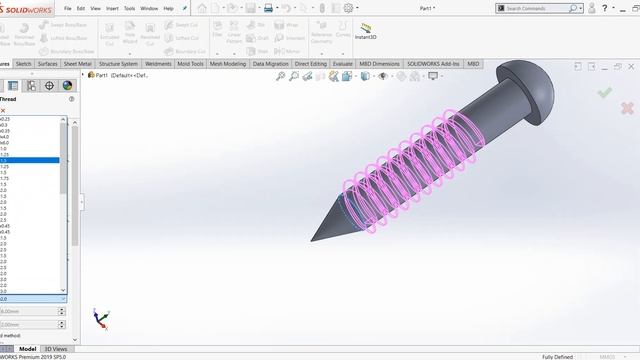Click the stepper beside the 6.00mm field

click(x=62, y=311)
